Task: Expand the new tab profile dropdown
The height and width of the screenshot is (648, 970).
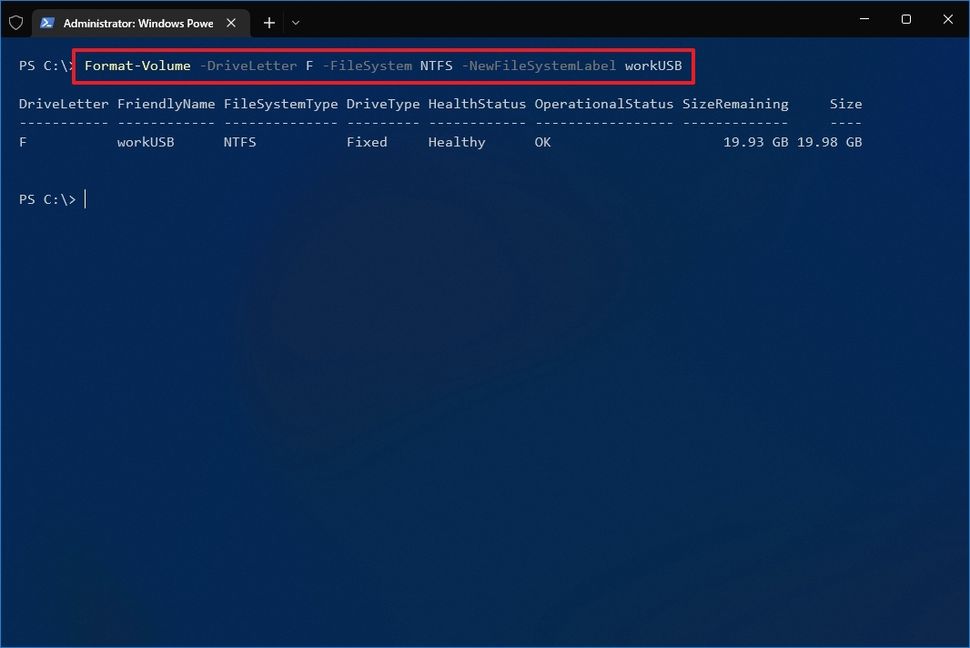Action: pos(296,23)
